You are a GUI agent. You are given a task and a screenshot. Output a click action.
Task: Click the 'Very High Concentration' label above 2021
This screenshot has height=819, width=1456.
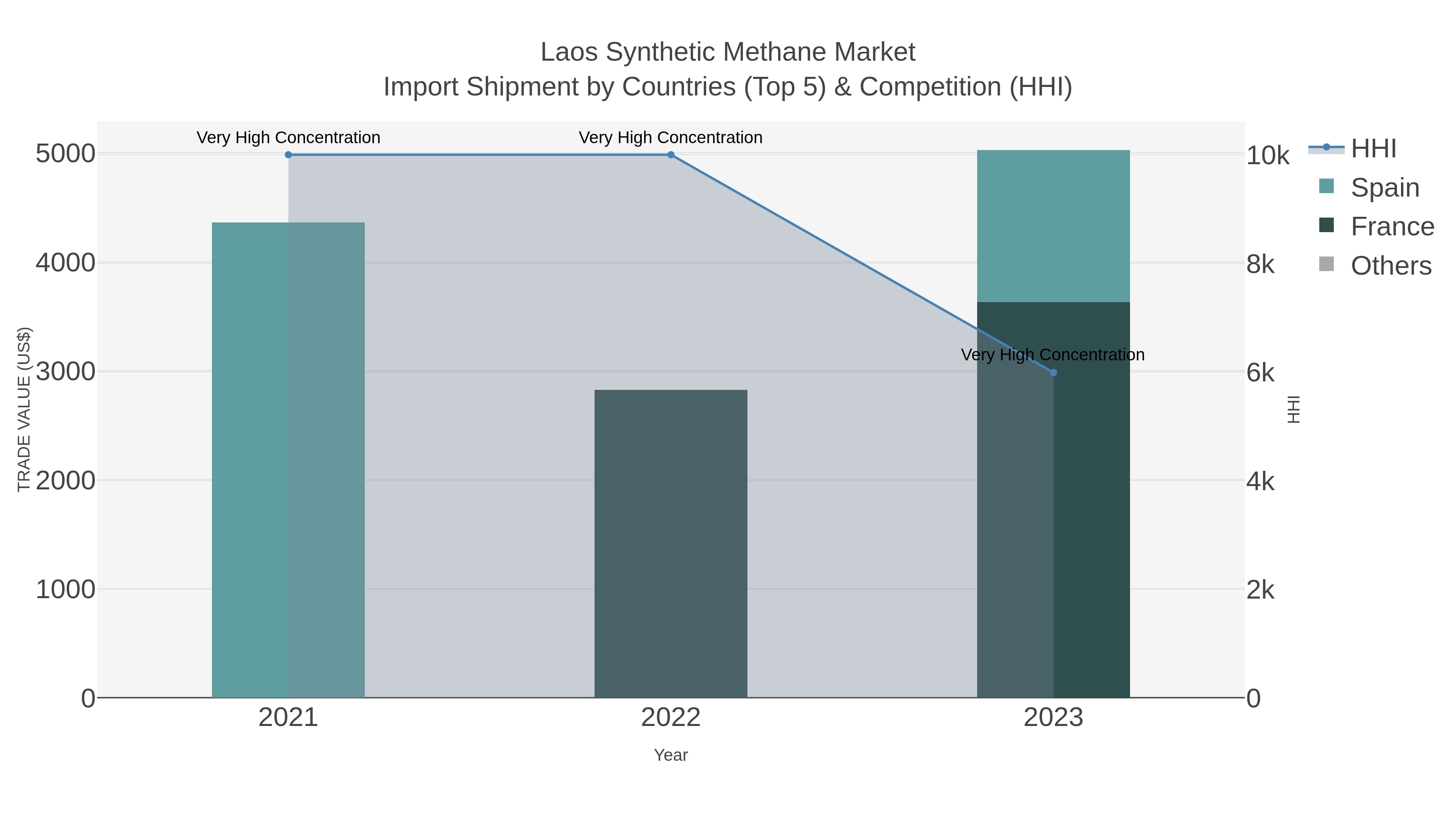pos(288,138)
